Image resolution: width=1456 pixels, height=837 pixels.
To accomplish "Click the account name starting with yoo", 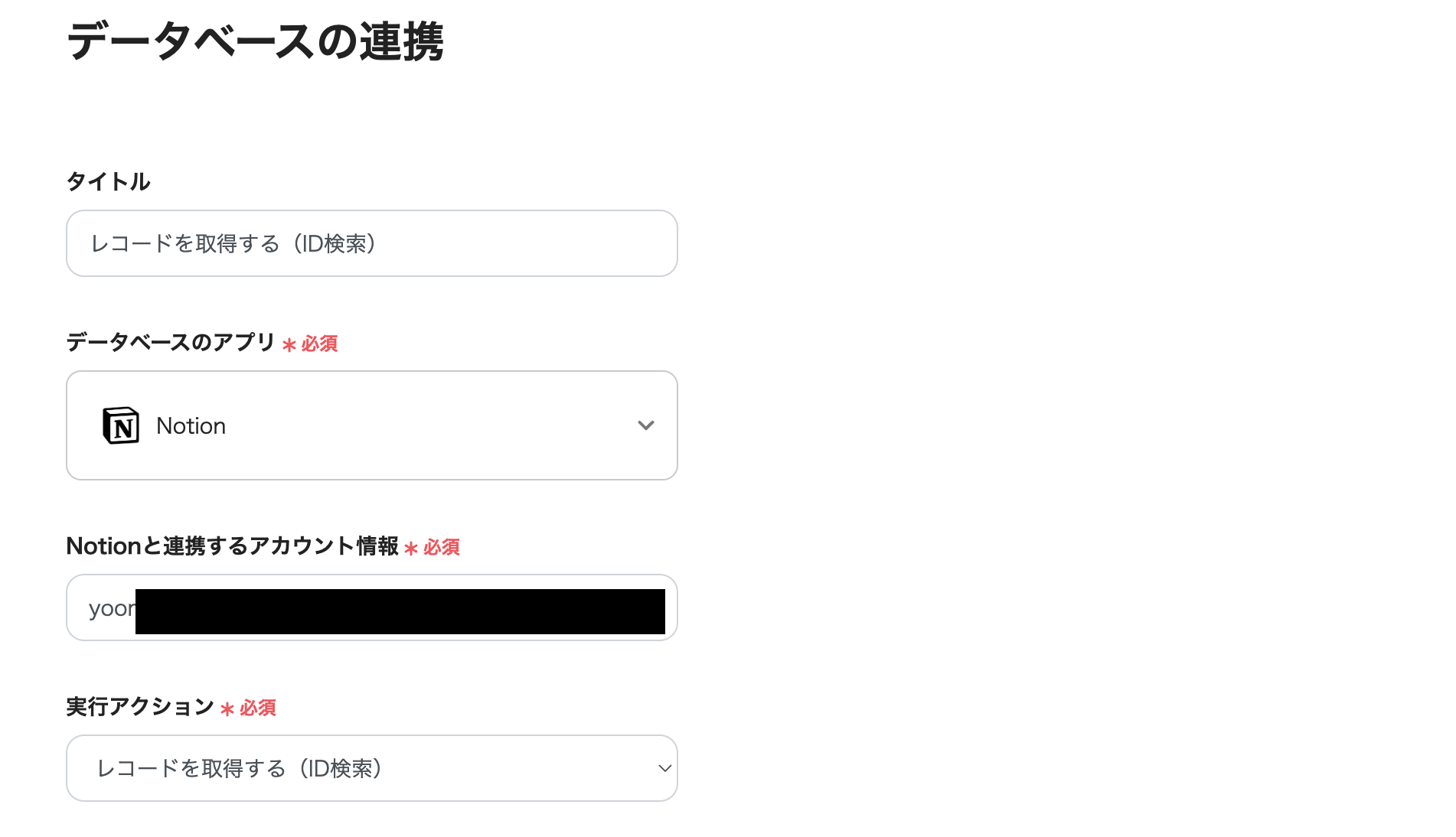I will (x=111, y=607).
